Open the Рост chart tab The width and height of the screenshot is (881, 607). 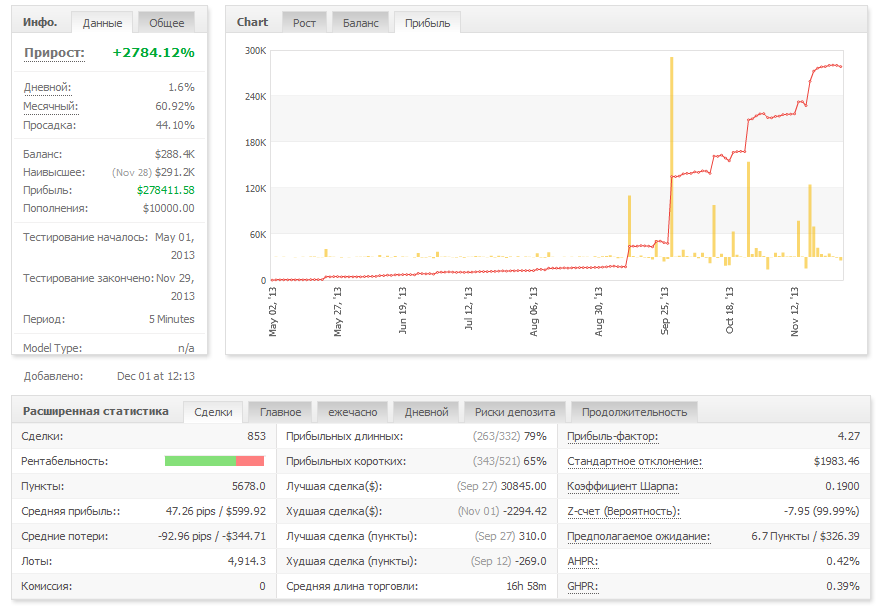303,23
